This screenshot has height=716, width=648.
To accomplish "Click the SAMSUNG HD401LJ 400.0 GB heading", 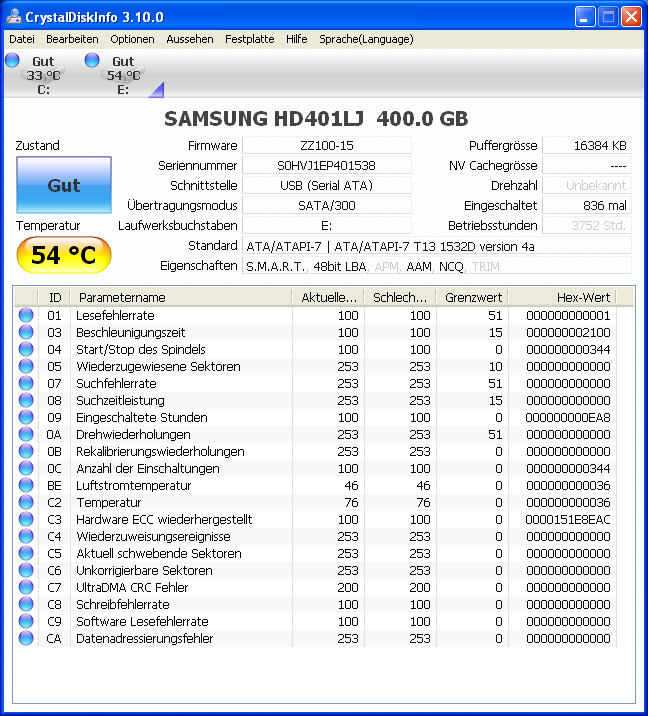I will (x=316, y=119).
